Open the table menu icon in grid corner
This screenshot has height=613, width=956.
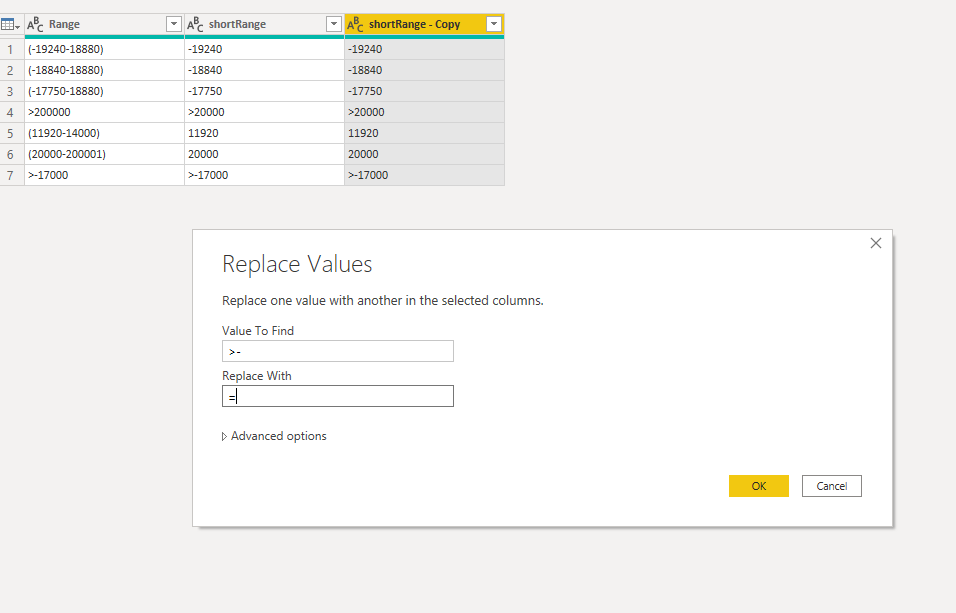10,24
